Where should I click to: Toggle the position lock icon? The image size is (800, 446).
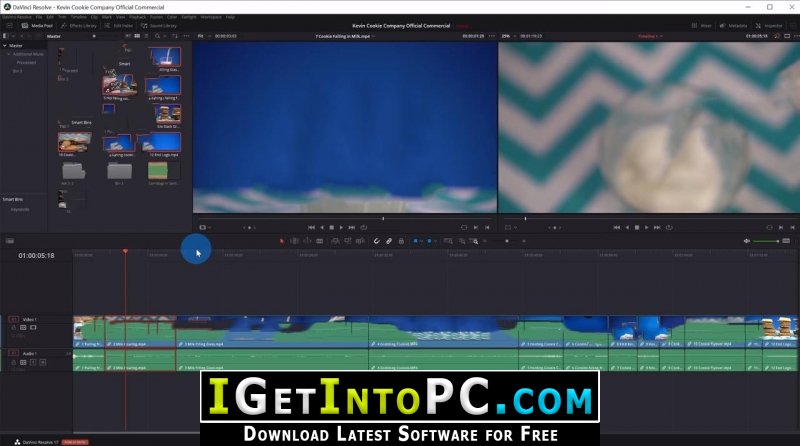click(401, 241)
